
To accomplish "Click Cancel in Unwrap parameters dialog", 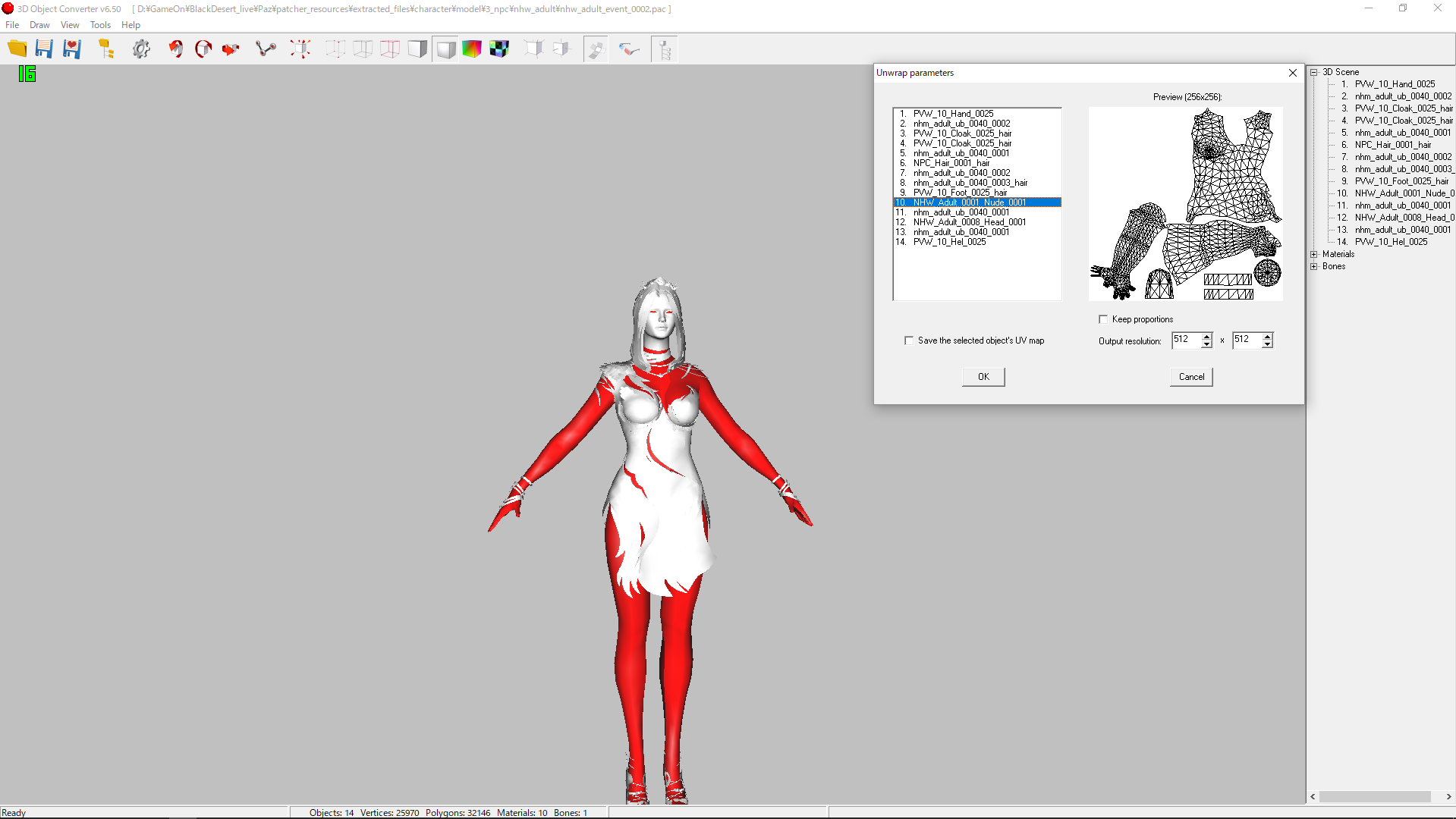I will pyautogui.click(x=1191, y=377).
